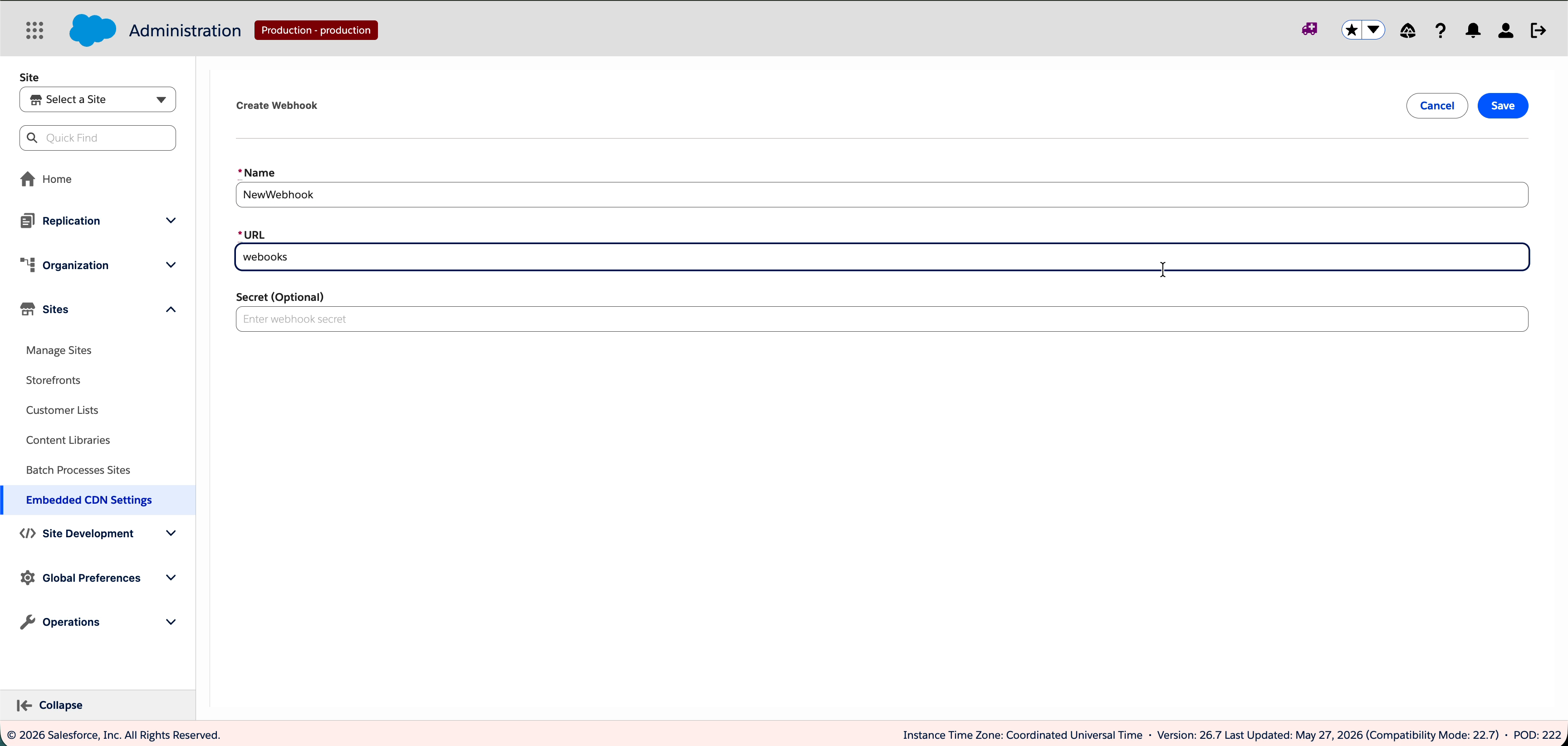The height and width of the screenshot is (746, 1568).
Task: Open Storefronts in sidebar
Action: (x=53, y=380)
